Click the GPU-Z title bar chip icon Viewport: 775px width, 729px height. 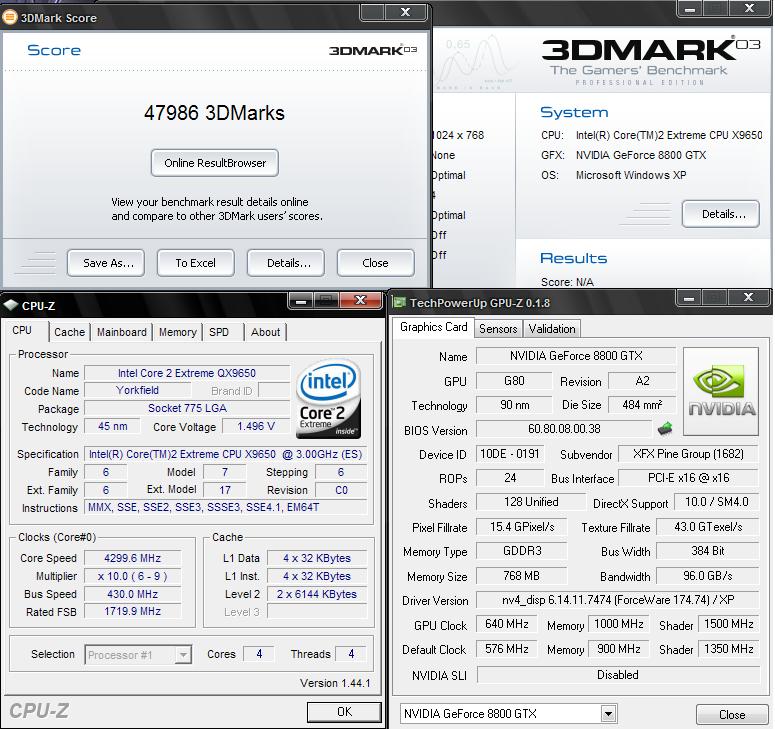click(x=399, y=302)
